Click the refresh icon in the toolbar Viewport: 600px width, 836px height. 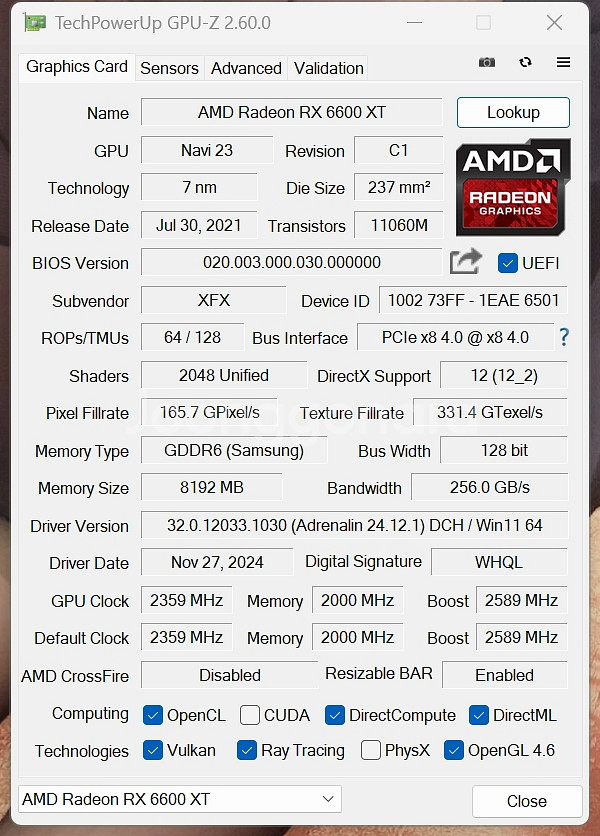tap(525, 63)
